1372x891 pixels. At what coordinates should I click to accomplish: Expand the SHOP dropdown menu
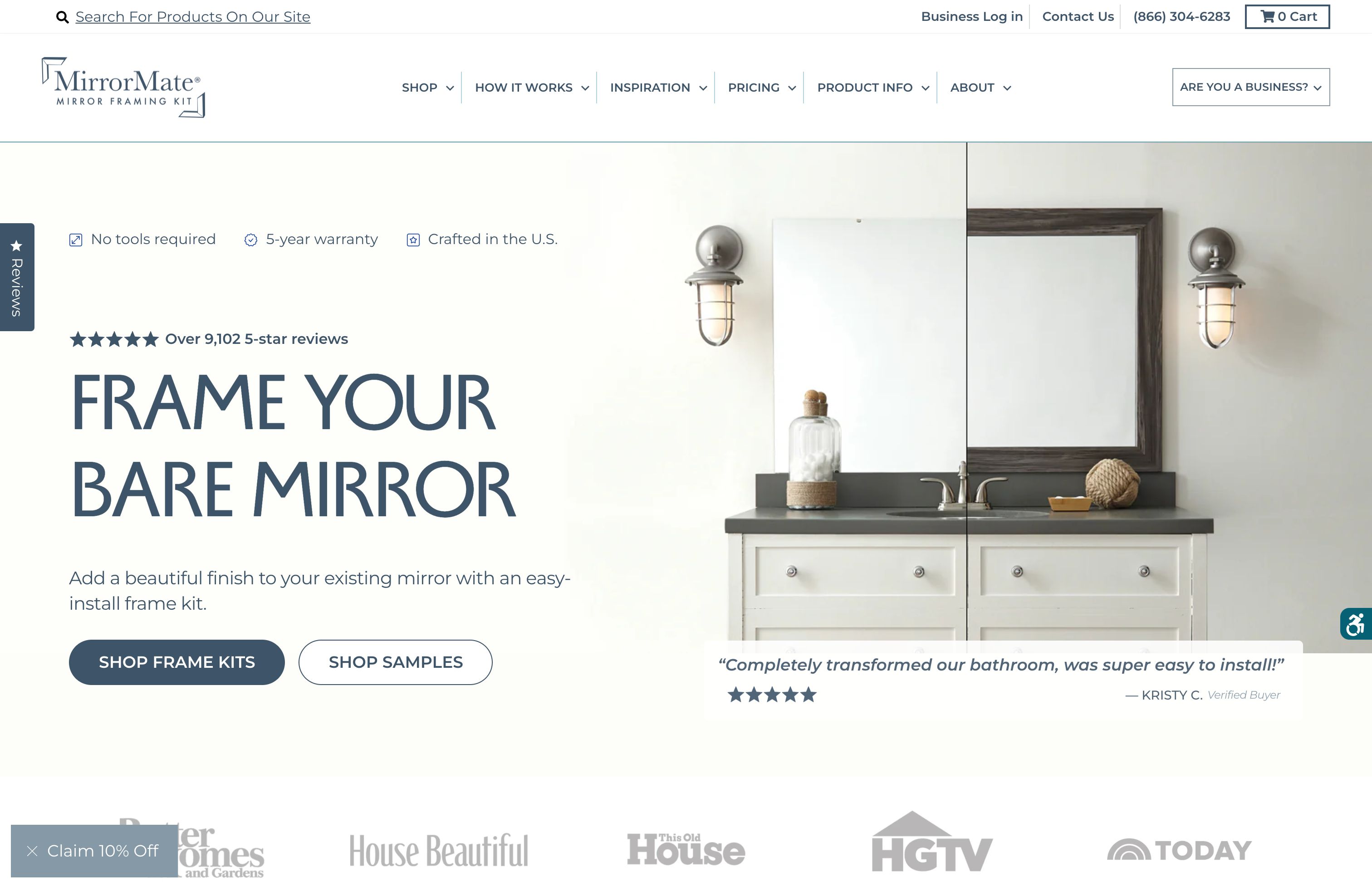click(x=428, y=87)
